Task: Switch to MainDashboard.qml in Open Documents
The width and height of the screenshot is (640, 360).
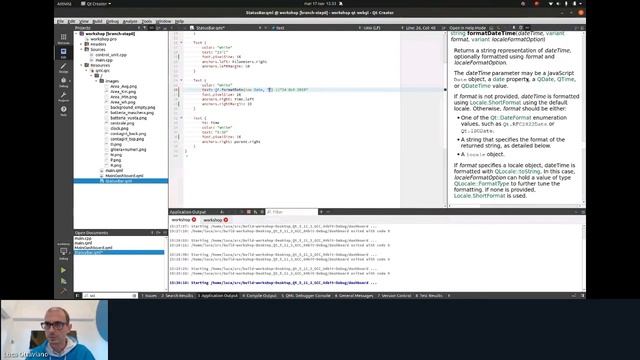Action: pyautogui.click(x=93, y=248)
